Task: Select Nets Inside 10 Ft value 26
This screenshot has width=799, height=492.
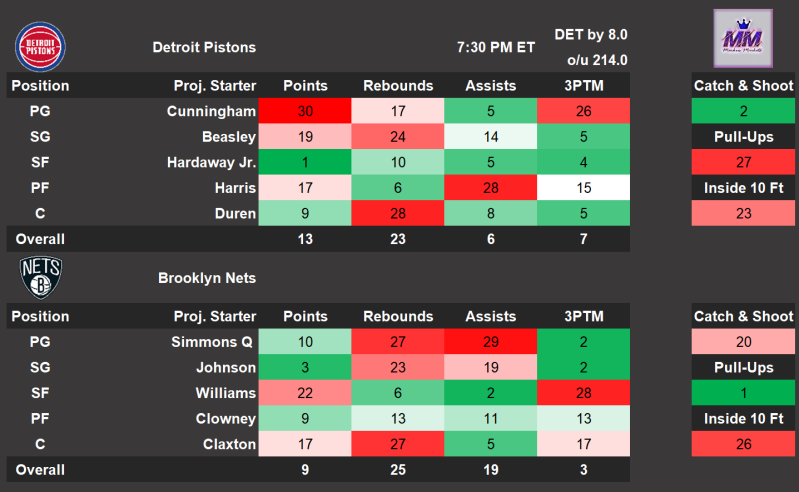Action: 743,444
